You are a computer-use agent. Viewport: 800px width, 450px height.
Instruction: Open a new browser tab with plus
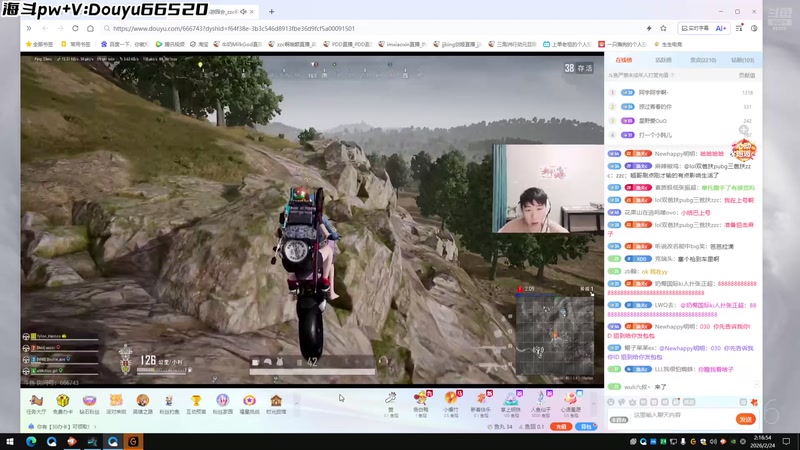(x=271, y=11)
